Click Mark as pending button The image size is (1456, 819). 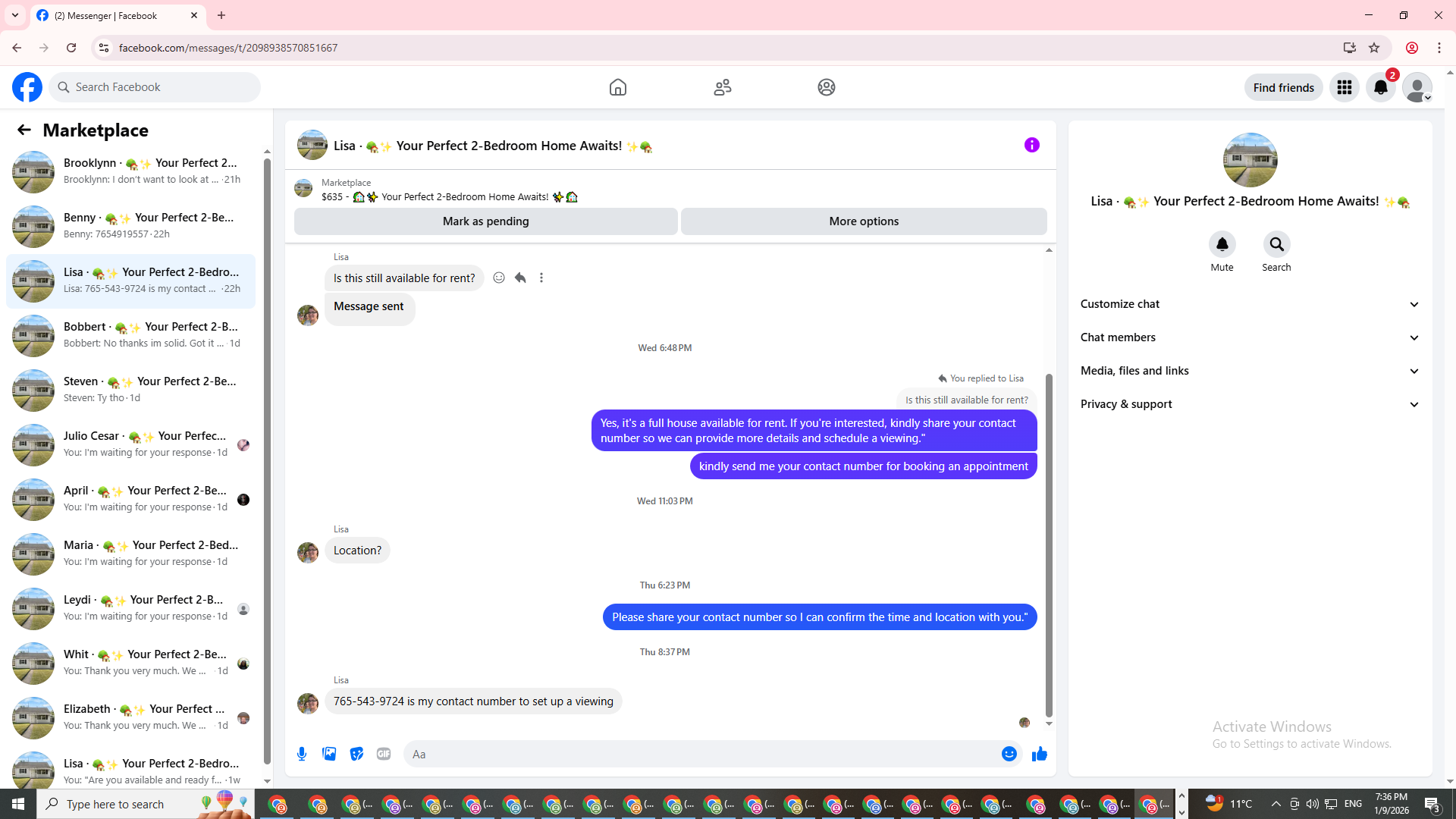[485, 221]
